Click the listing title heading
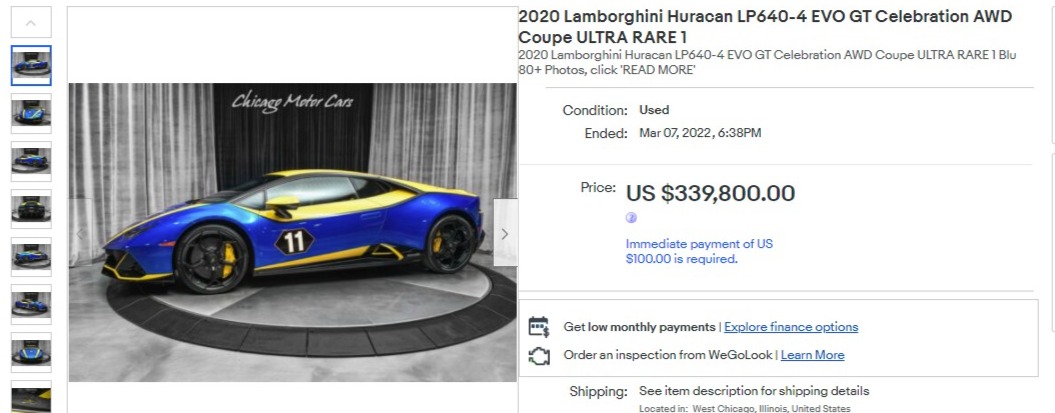The height and width of the screenshot is (413, 1055). click(x=765, y=27)
